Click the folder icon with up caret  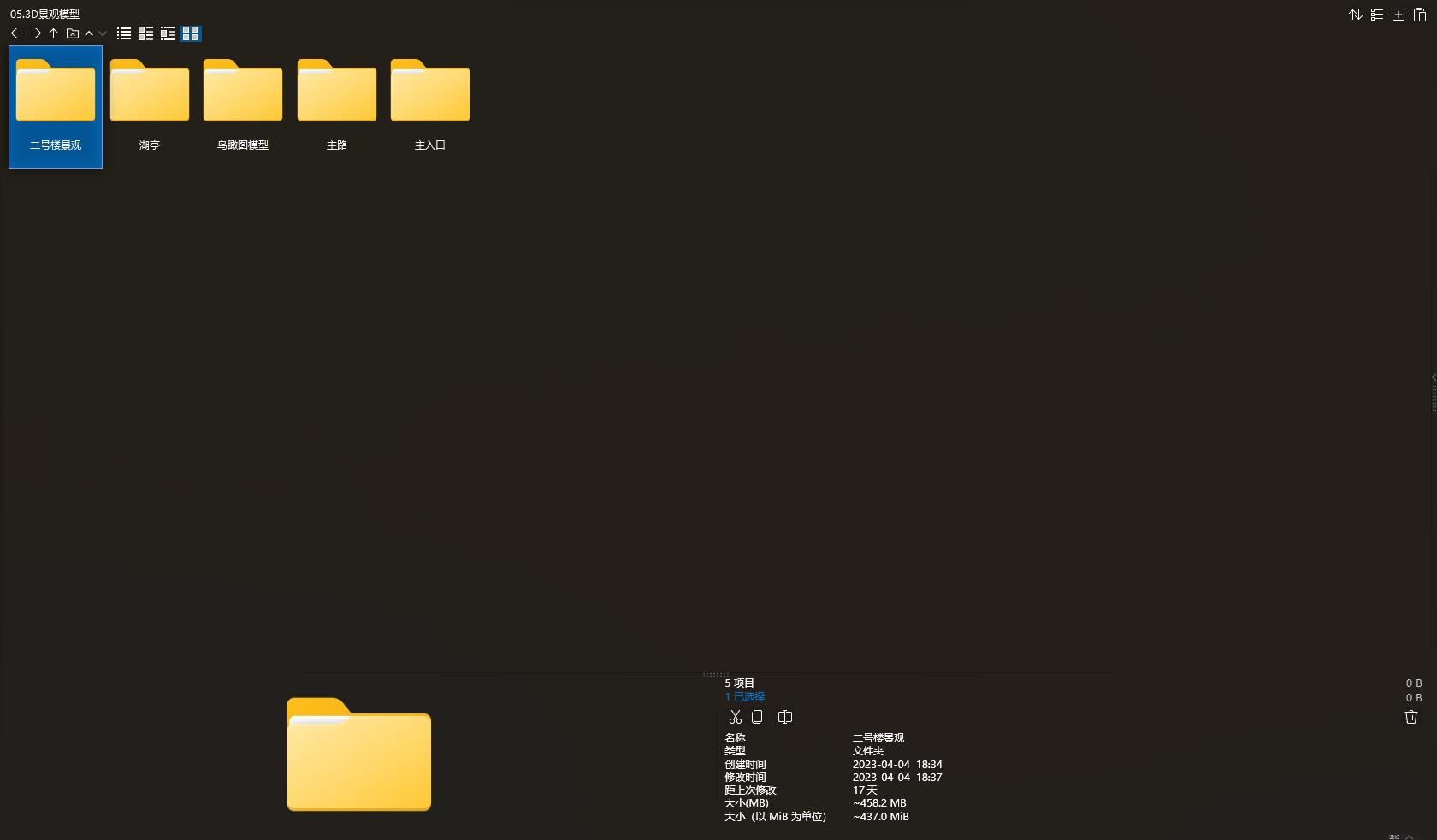pyautogui.click(x=73, y=33)
